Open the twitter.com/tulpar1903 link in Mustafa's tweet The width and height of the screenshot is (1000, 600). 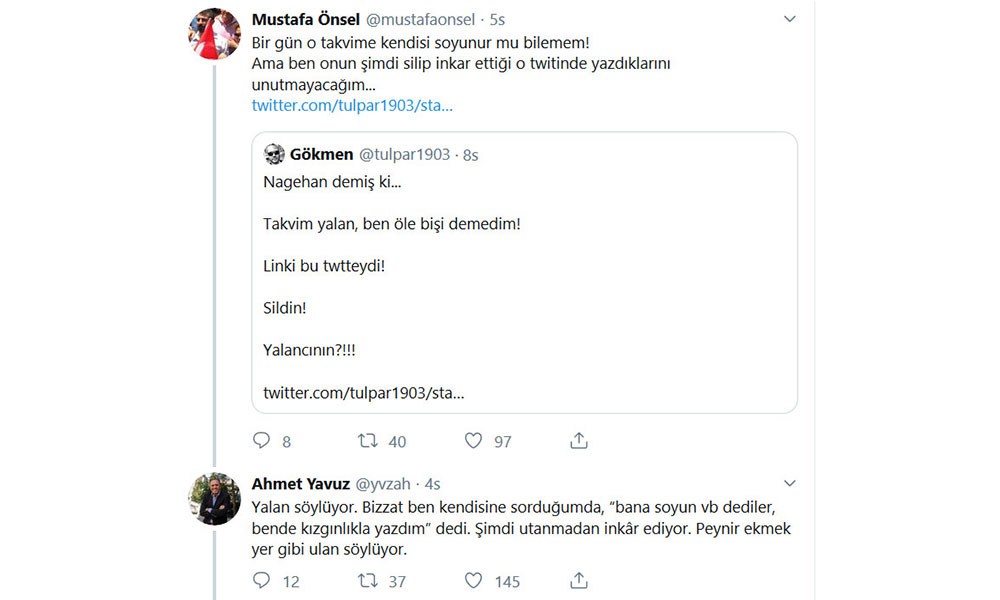coord(352,105)
